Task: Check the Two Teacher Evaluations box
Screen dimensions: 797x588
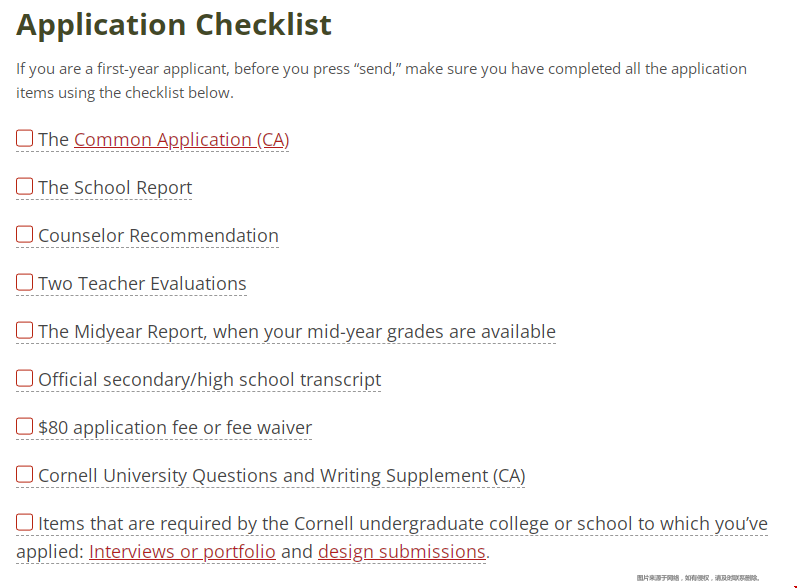Action: 24,283
